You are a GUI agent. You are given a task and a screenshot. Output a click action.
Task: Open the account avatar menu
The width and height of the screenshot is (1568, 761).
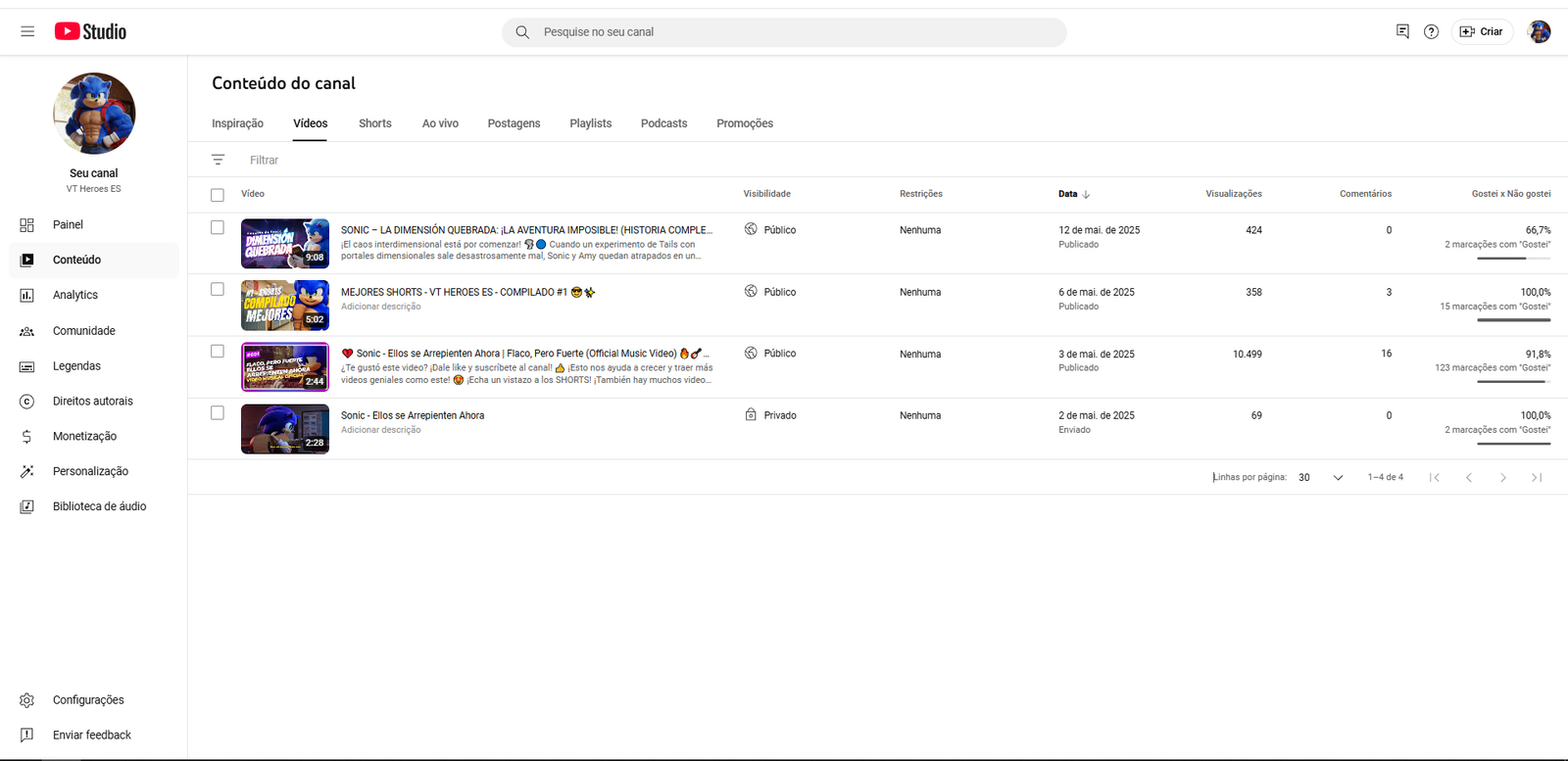click(1539, 31)
